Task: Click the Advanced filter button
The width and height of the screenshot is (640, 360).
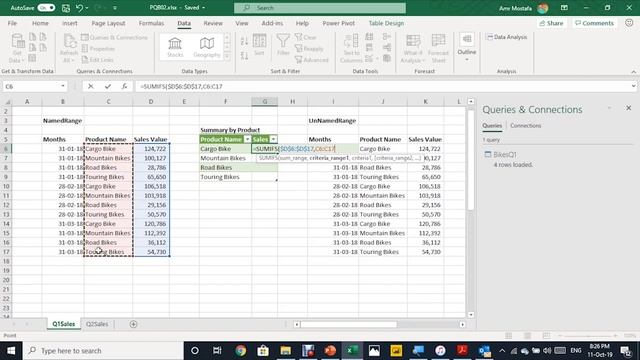Action: click(311, 60)
